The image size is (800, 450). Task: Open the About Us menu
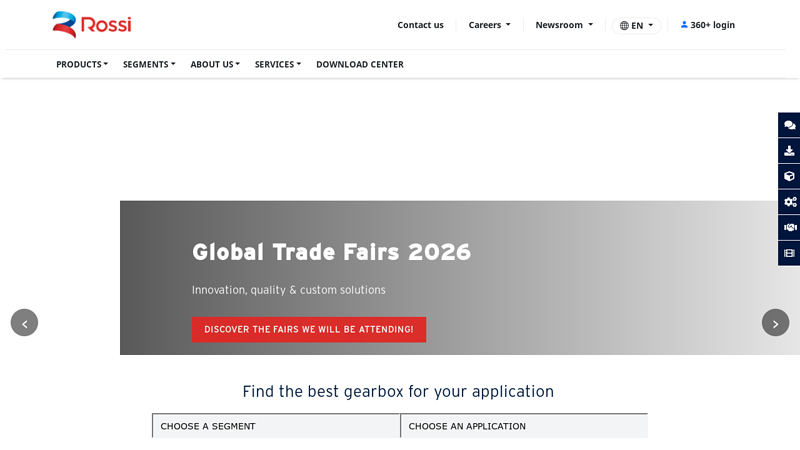[x=215, y=64]
